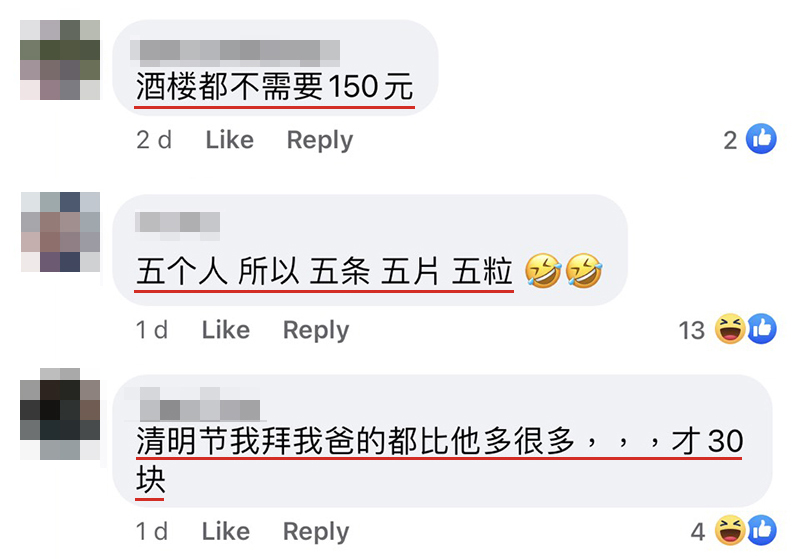The height and width of the screenshot is (559, 800).
Task: Like the 五个人 所以 五条 comment
Action: pos(226,330)
